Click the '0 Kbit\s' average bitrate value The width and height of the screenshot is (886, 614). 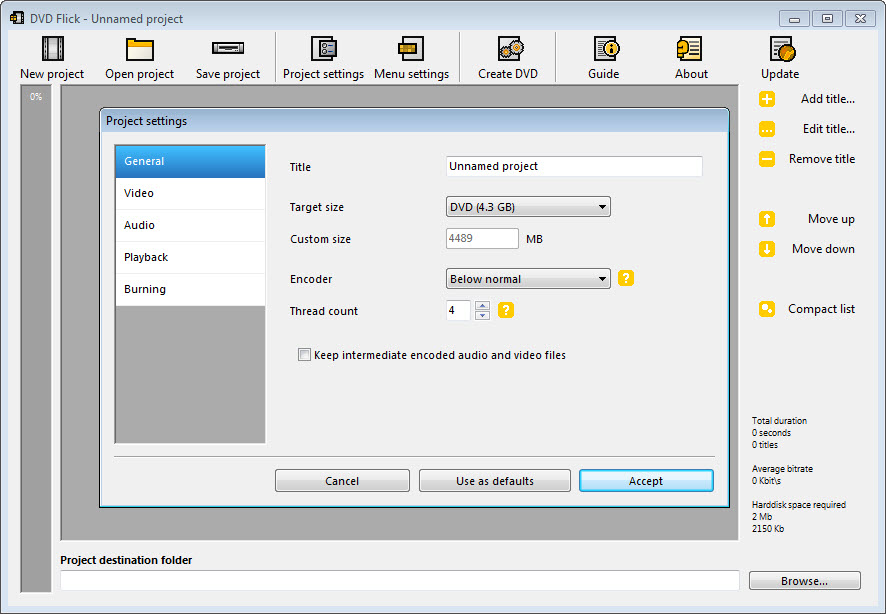(766, 481)
